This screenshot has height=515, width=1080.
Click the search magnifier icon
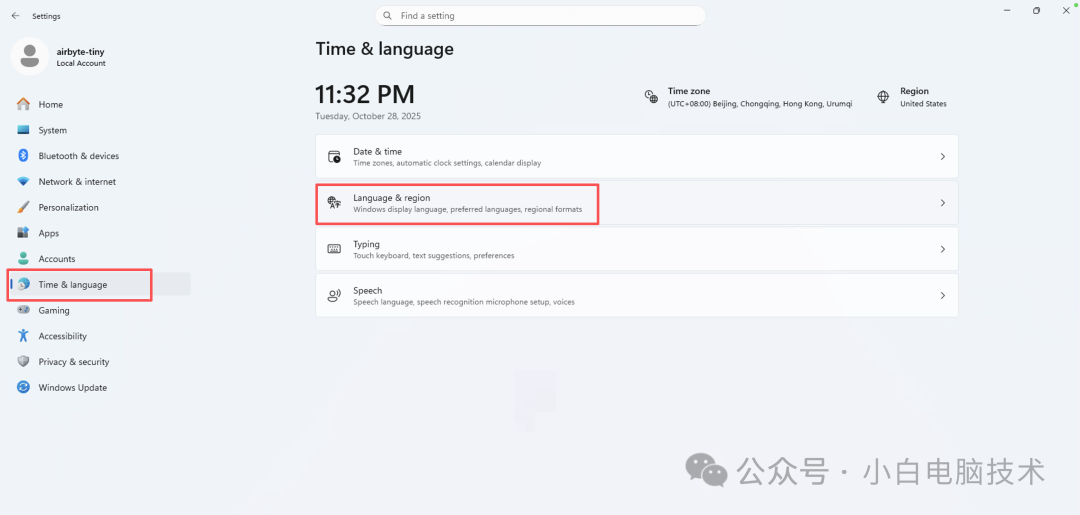[388, 15]
